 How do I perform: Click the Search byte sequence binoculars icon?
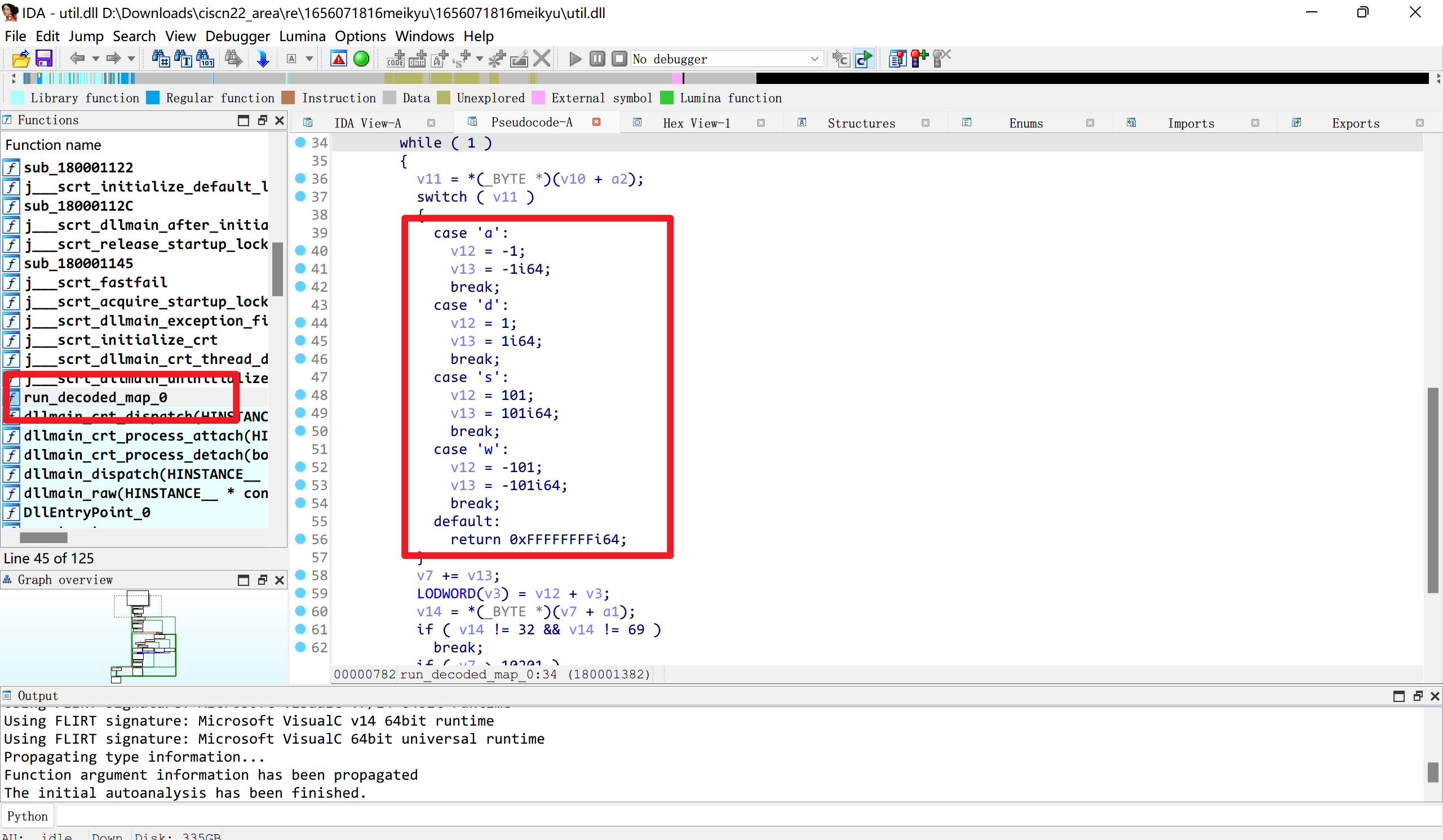point(205,59)
